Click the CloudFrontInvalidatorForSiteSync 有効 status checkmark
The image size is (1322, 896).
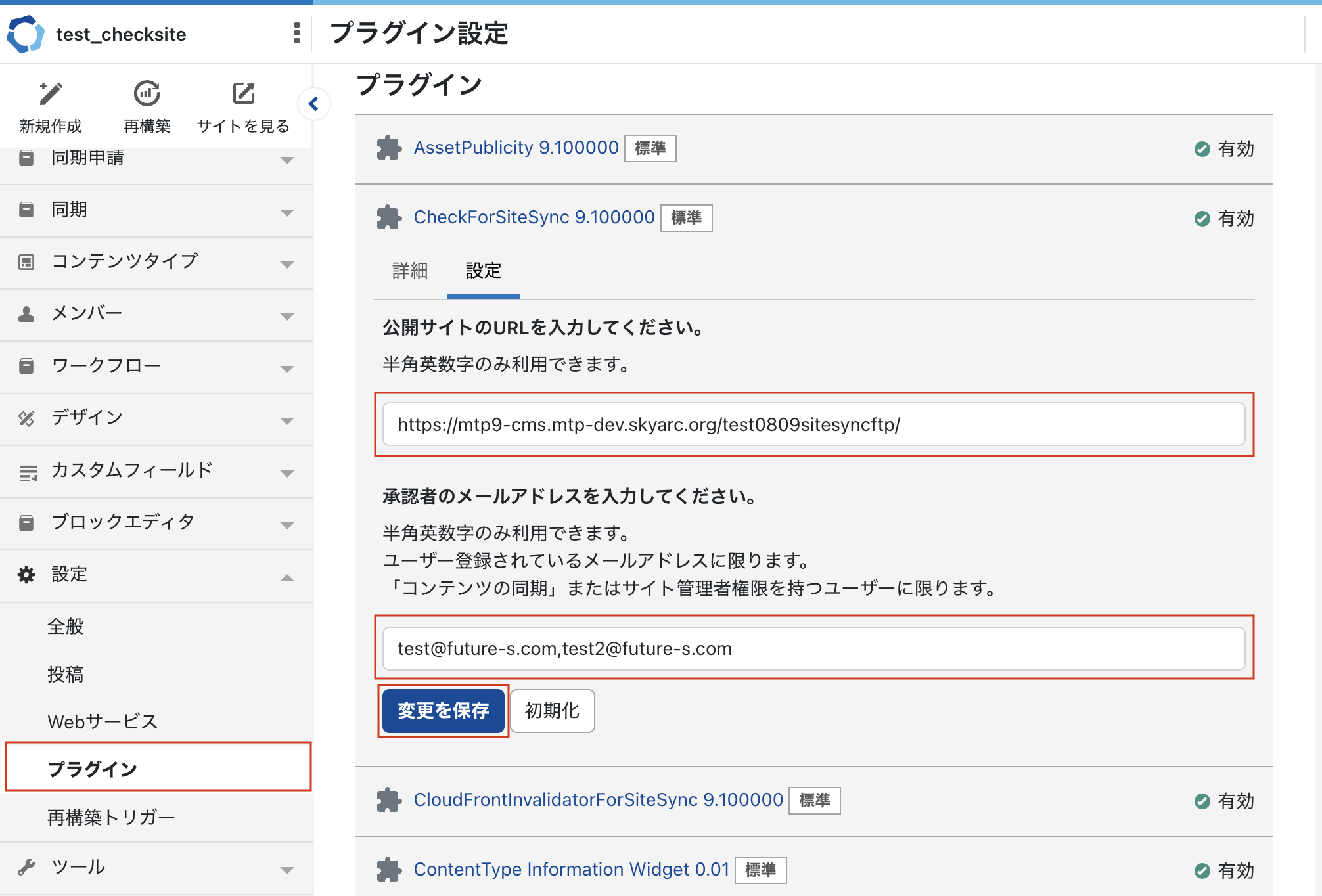[1202, 801]
